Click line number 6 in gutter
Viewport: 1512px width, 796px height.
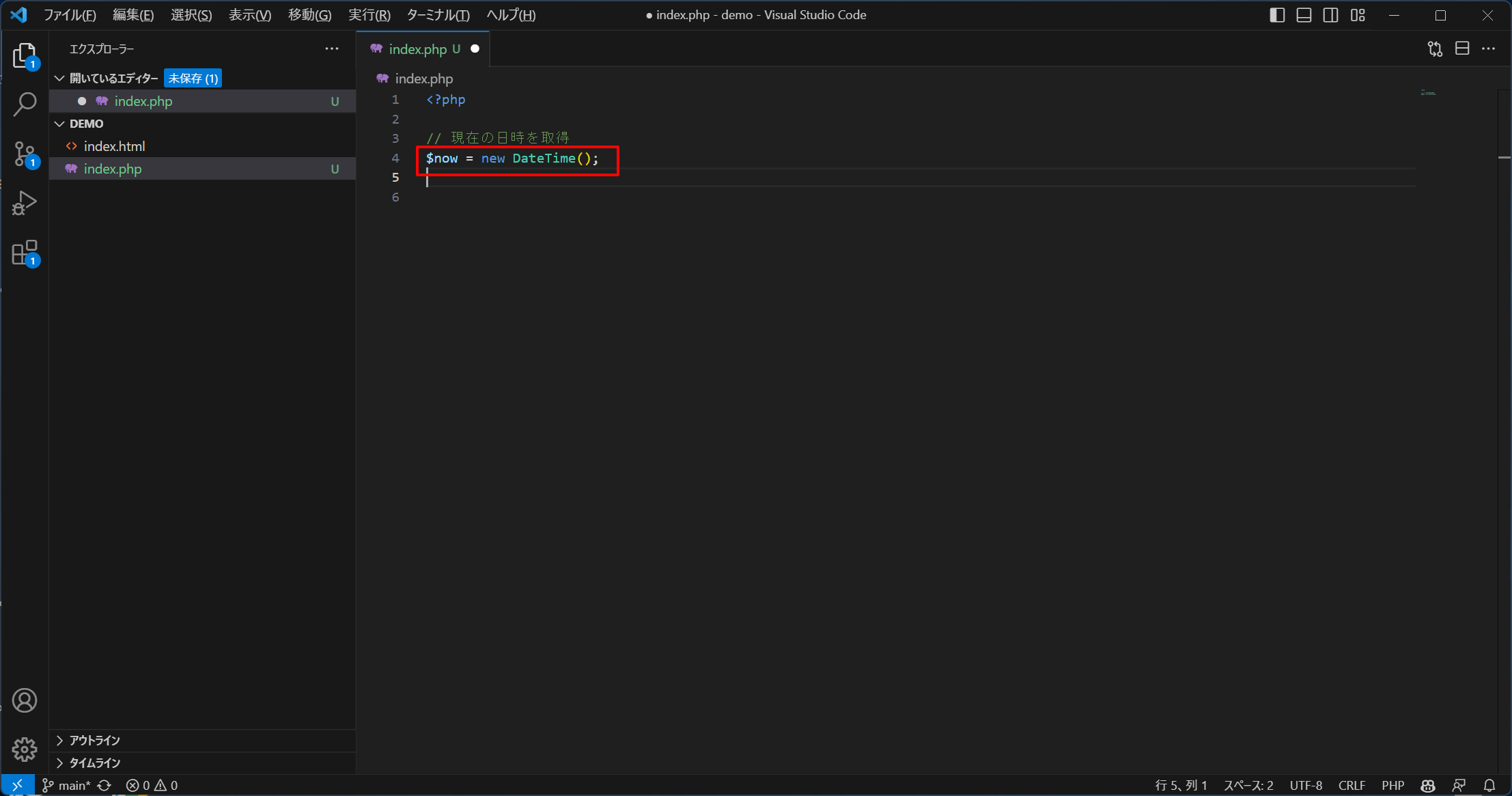pyautogui.click(x=395, y=197)
